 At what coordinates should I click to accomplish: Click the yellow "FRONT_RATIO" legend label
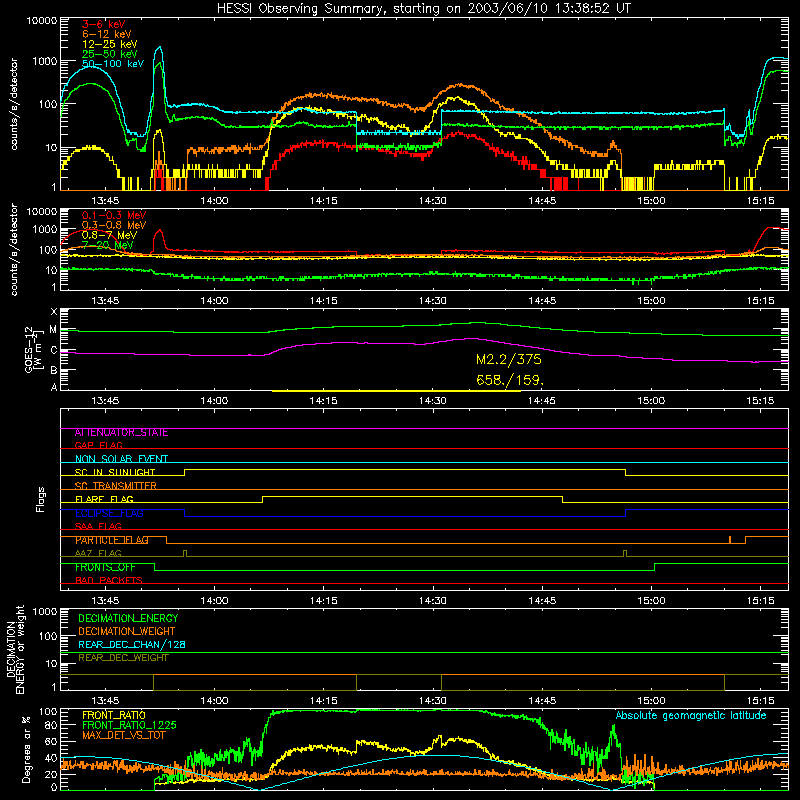click(x=114, y=715)
